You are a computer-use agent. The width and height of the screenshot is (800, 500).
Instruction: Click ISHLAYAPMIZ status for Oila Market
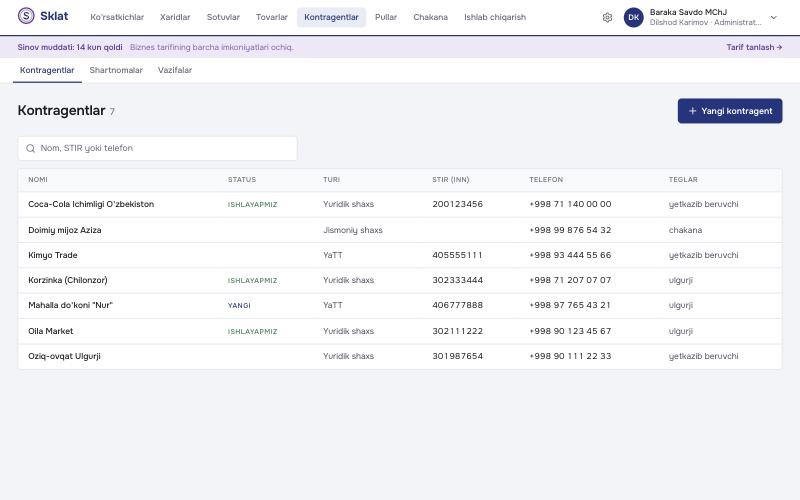252,332
